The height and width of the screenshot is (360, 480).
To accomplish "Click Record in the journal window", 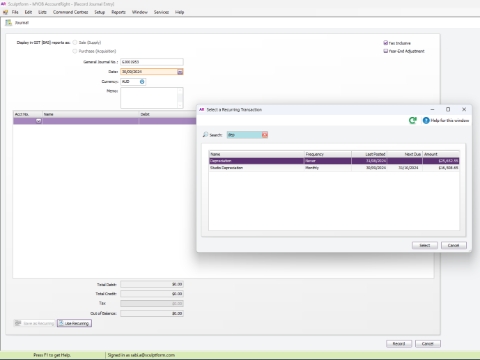I will click(x=399, y=344).
